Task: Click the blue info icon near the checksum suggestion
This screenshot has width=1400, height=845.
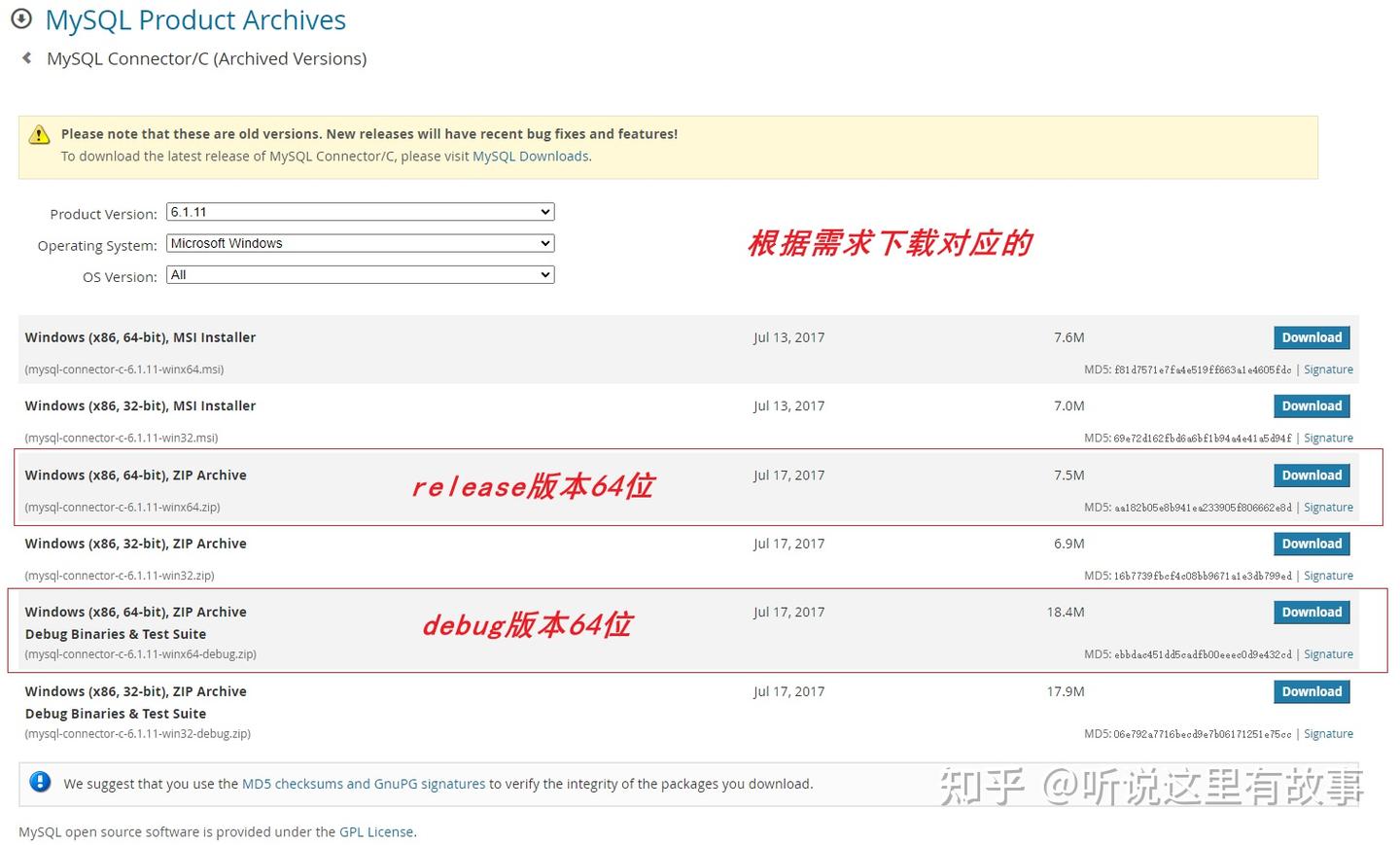Action: 39,782
